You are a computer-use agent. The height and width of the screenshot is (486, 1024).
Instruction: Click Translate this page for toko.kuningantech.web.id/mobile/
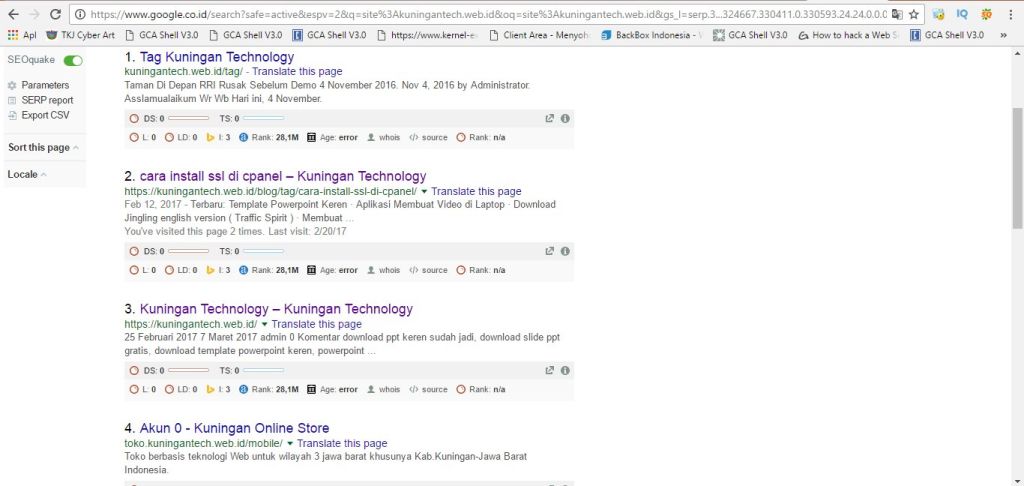pyautogui.click(x=342, y=444)
